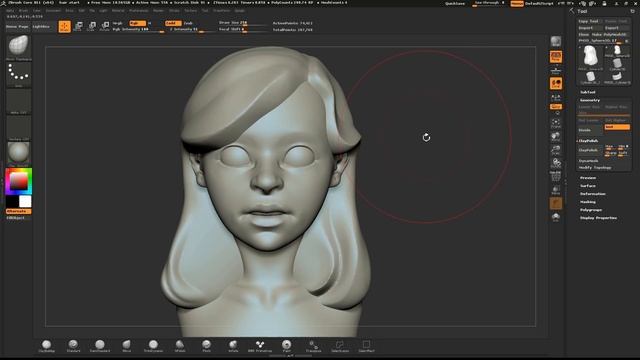
Task: Select the Transpose brush
Action: [x=313, y=346]
